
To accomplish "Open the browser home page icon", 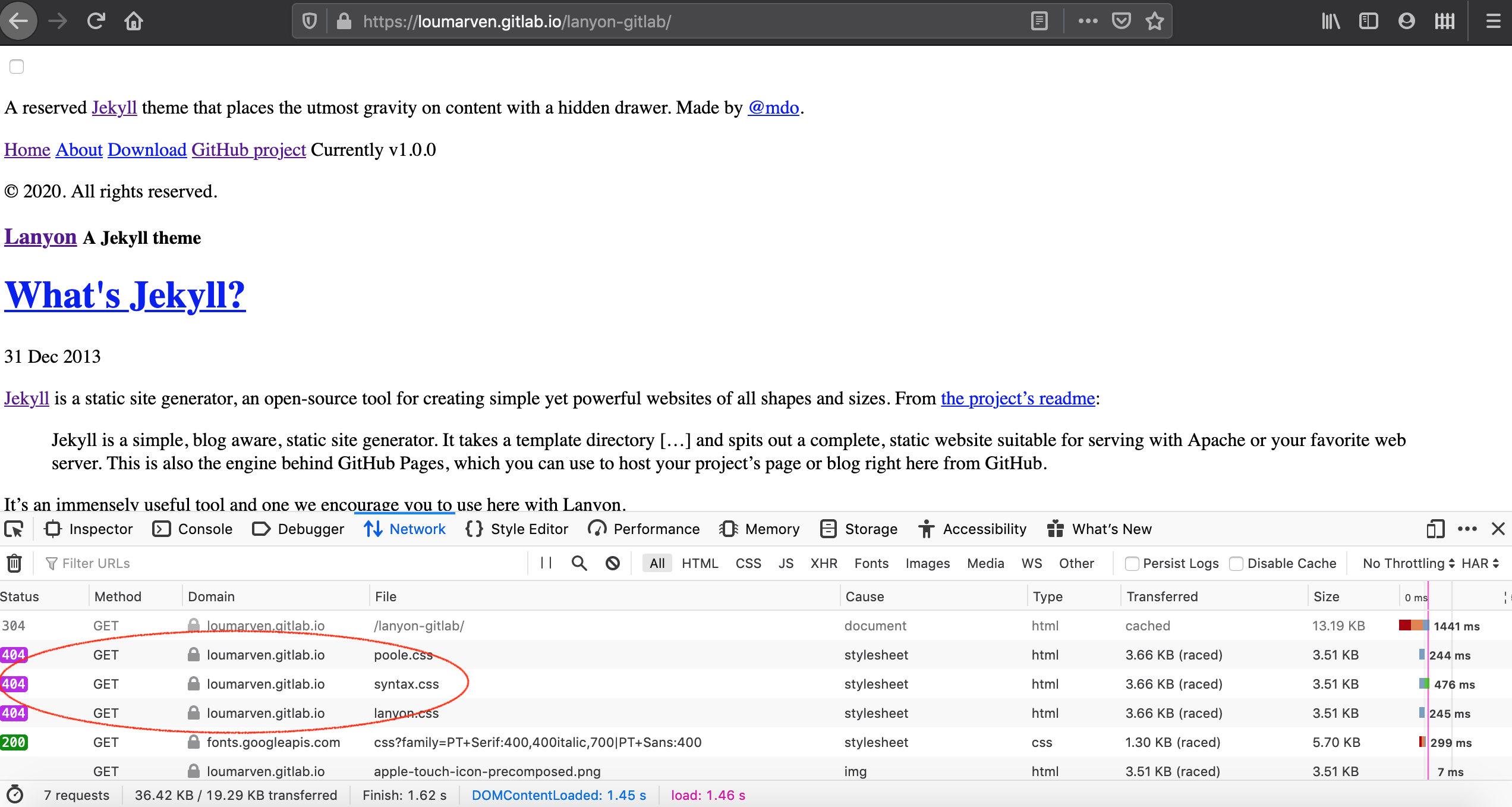I will tap(134, 21).
